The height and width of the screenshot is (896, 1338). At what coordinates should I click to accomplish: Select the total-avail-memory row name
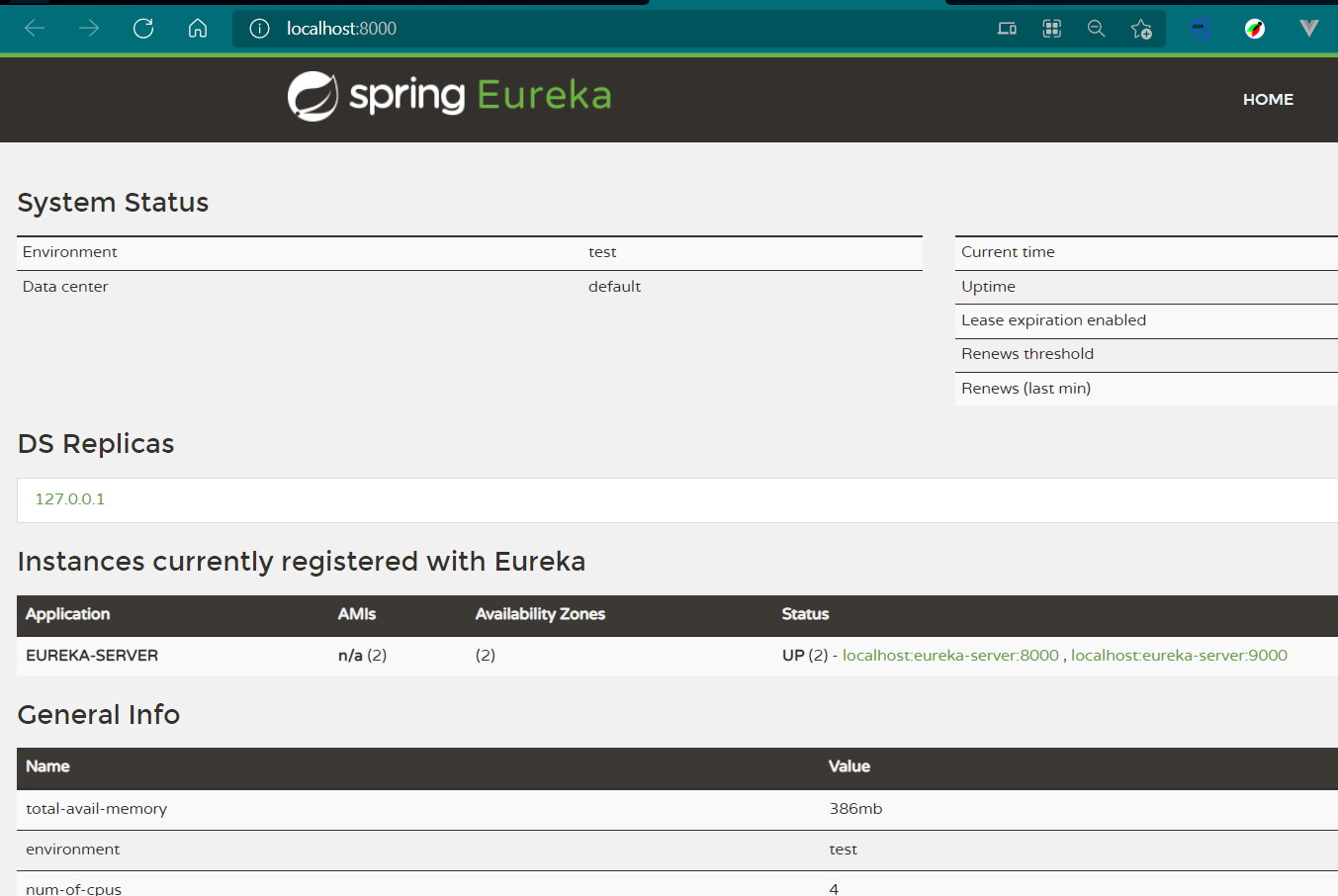pyautogui.click(x=96, y=809)
